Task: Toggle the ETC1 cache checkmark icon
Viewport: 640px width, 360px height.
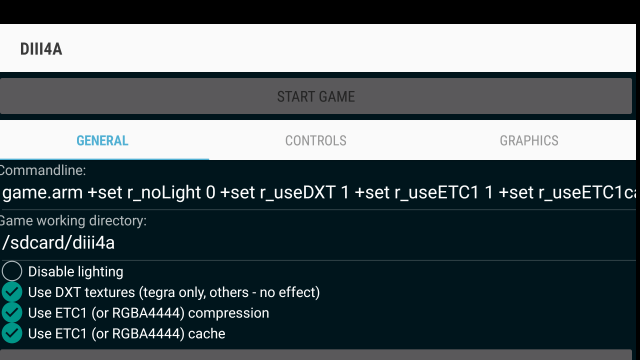Action: tap(12, 333)
